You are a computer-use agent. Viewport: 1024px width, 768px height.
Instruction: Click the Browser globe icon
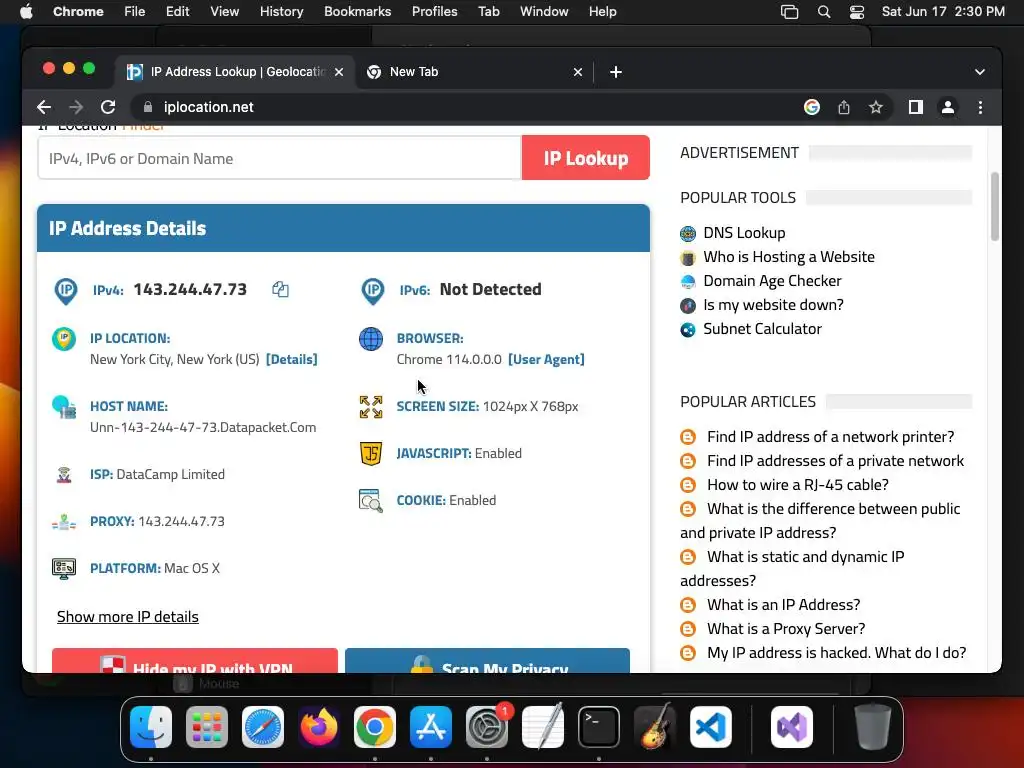click(371, 339)
